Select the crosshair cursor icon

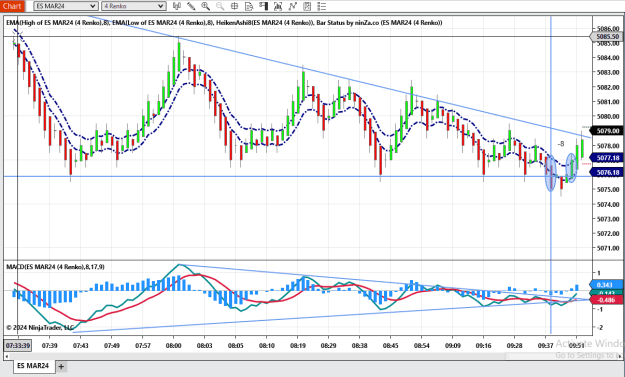click(235, 6)
